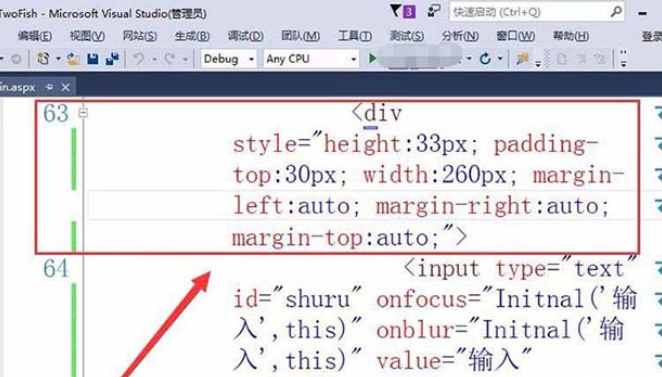Open the start target dropdown arrow

click(x=469, y=59)
